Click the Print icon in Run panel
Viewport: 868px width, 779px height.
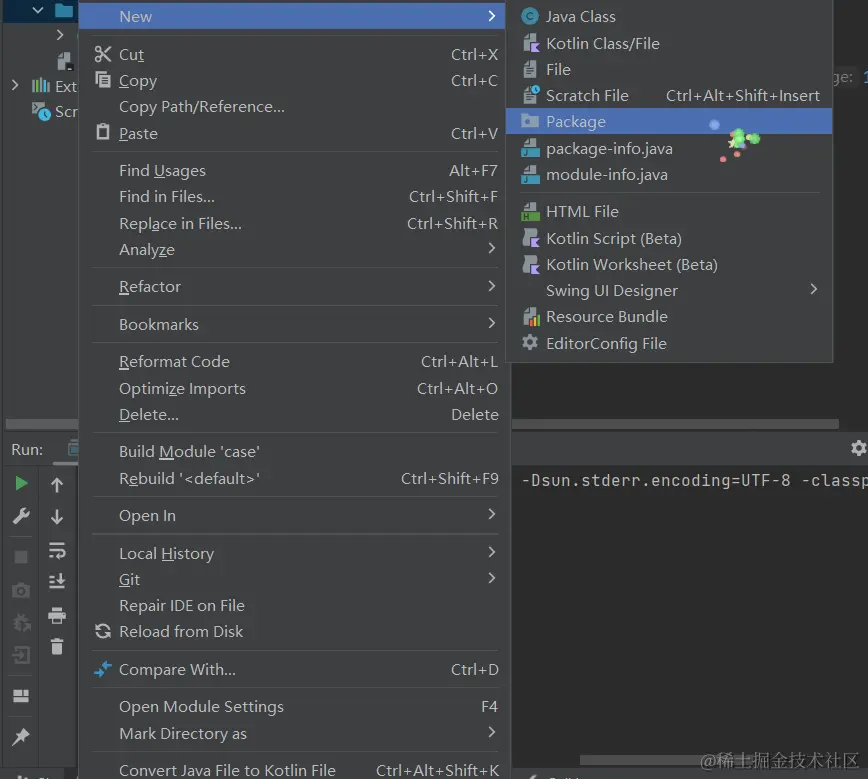pos(57,615)
